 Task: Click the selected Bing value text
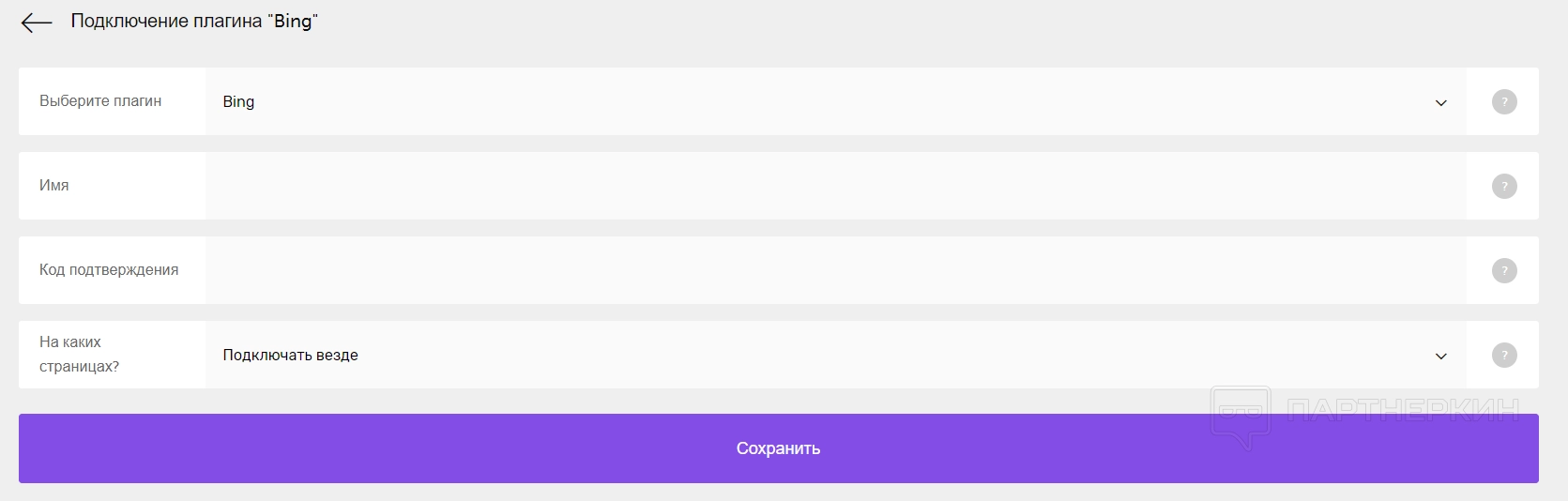(238, 102)
